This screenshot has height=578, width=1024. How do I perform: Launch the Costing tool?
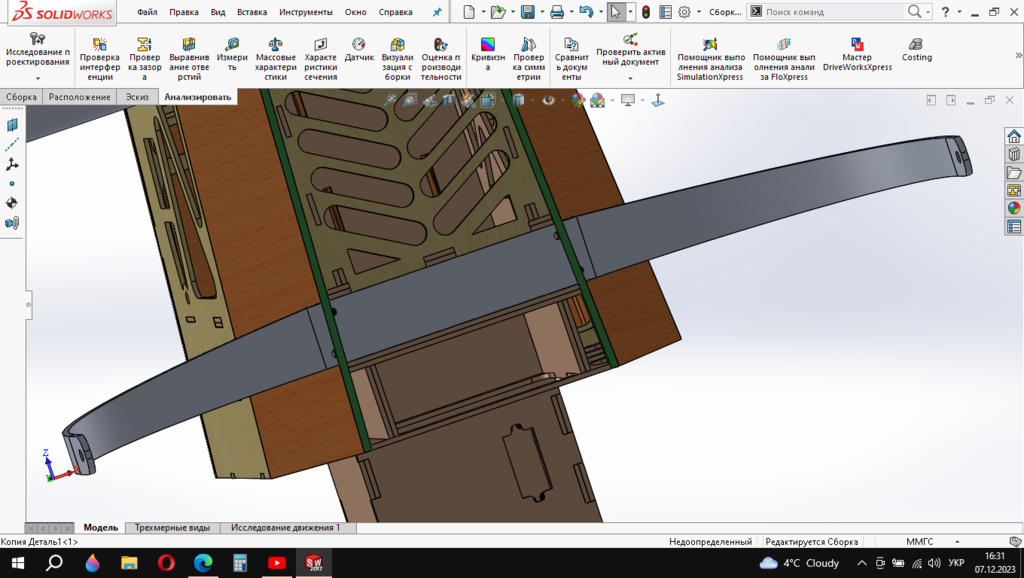(x=916, y=51)
